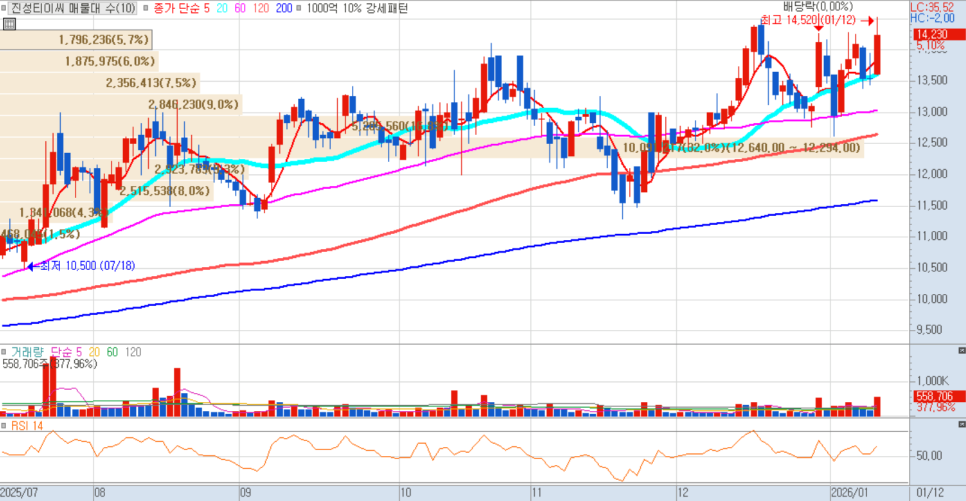The height and width of the screenshot is (501, 966).
Task: Collapse the volume pane with its corner button
Action: click(x=962, y=350)
